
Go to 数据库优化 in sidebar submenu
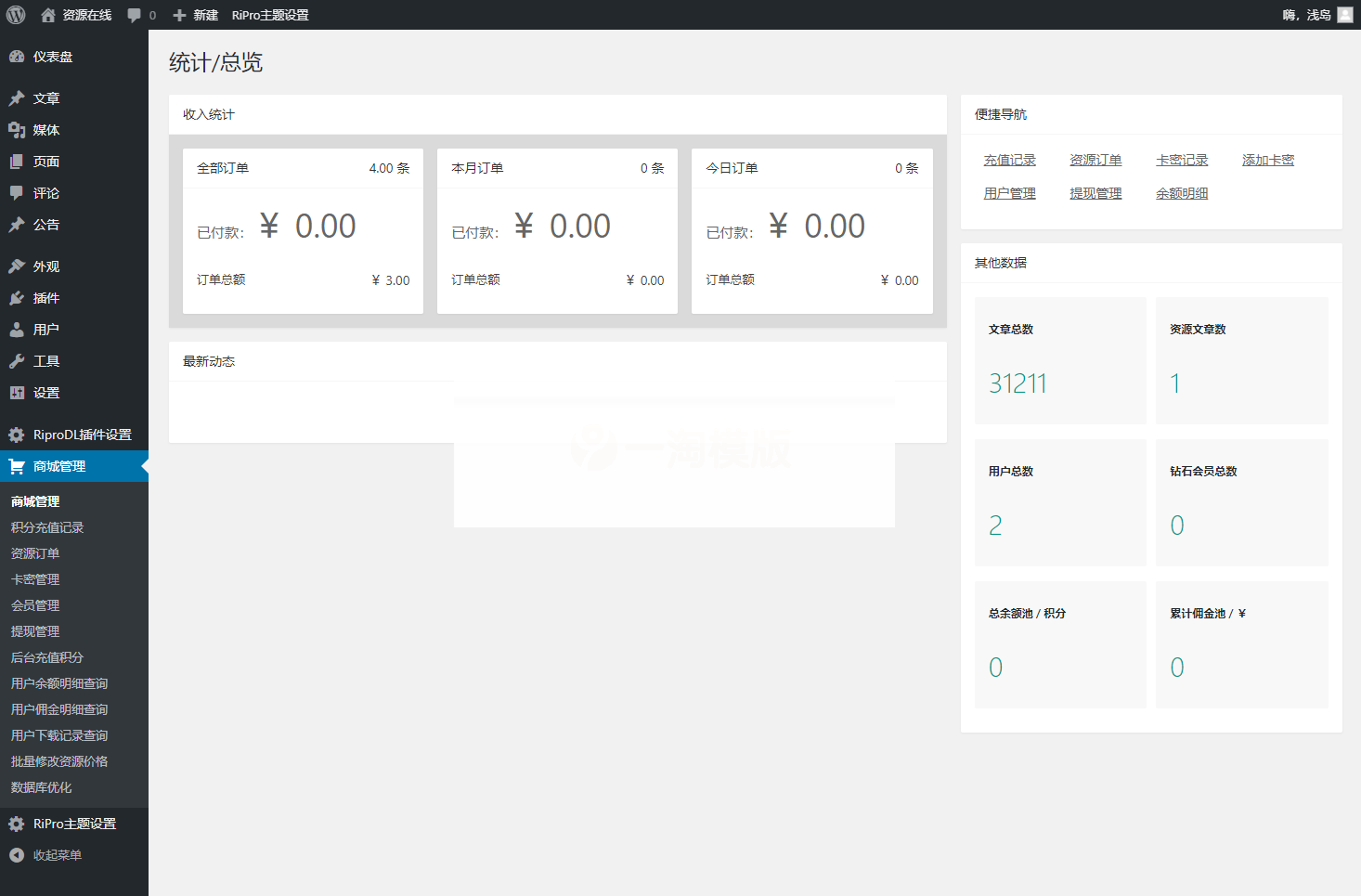tap(41, 787)
